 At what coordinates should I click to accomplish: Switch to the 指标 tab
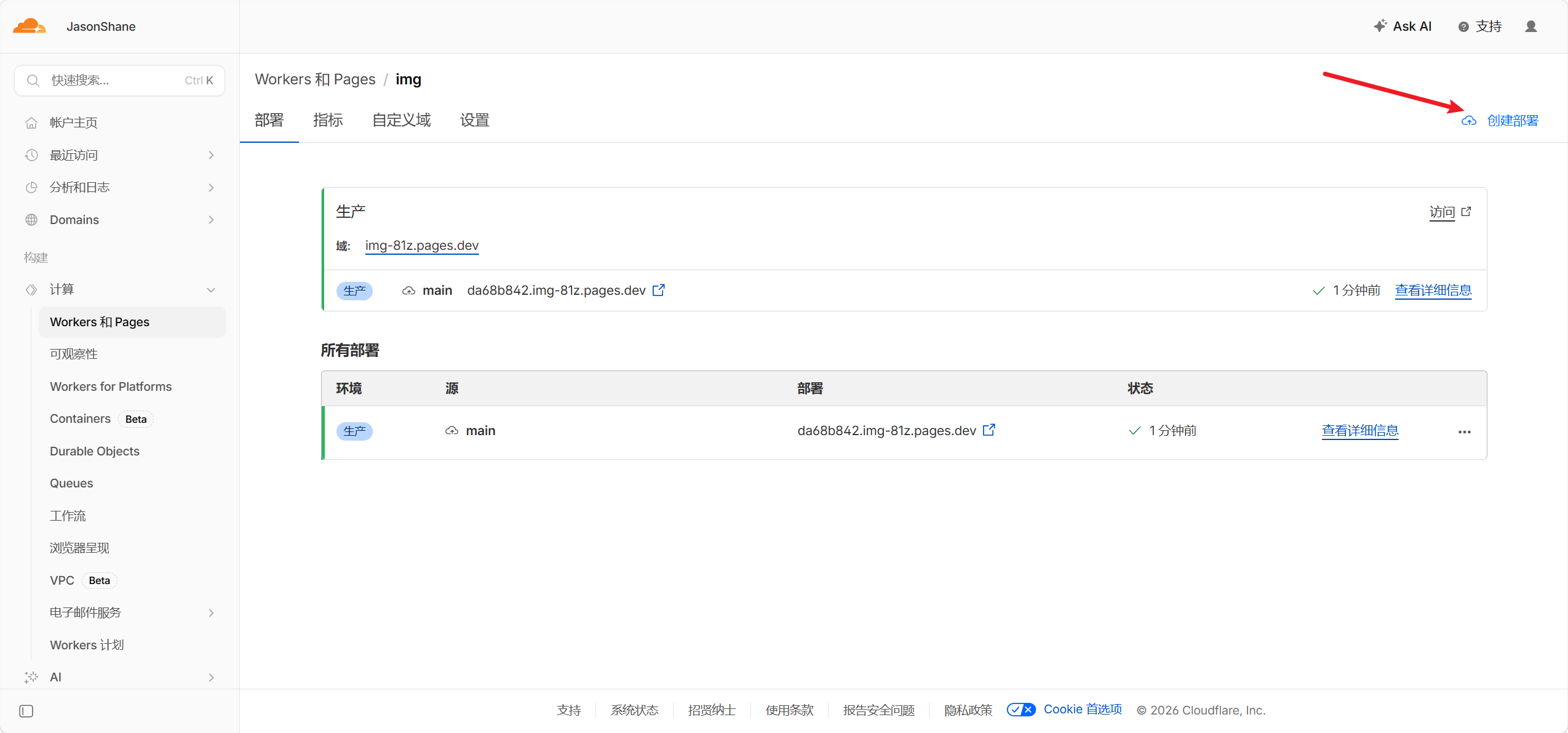tap(328, 120)
